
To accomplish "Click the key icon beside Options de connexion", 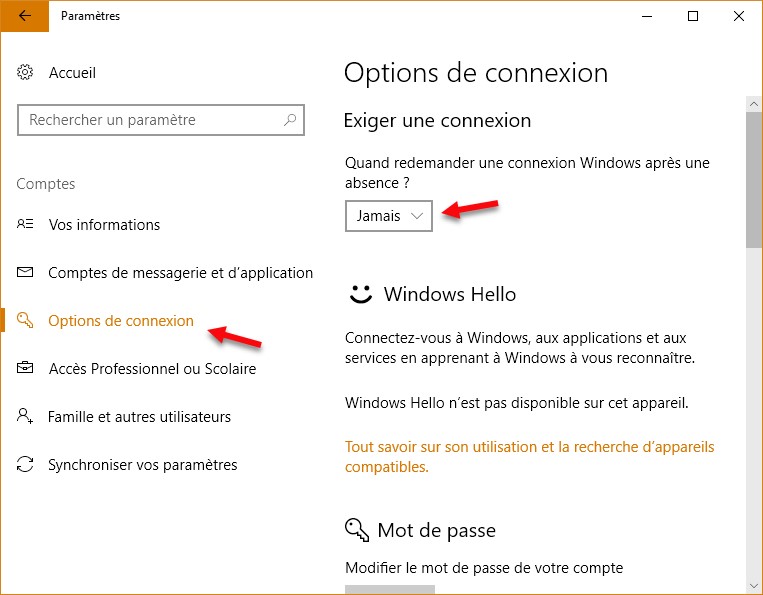I will click(x=26, y=321).
